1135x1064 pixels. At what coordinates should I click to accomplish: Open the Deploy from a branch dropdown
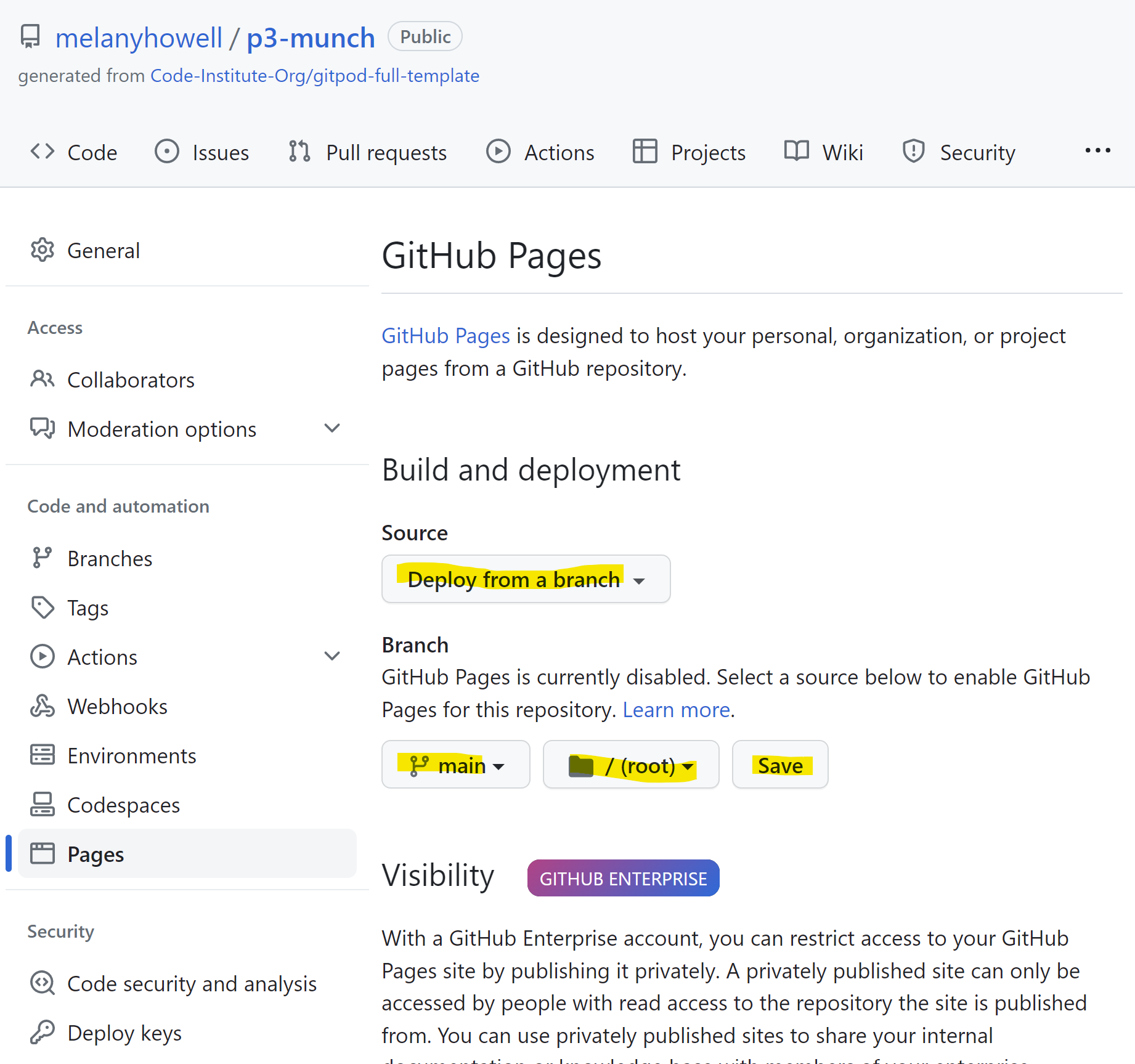click(526, 579)
